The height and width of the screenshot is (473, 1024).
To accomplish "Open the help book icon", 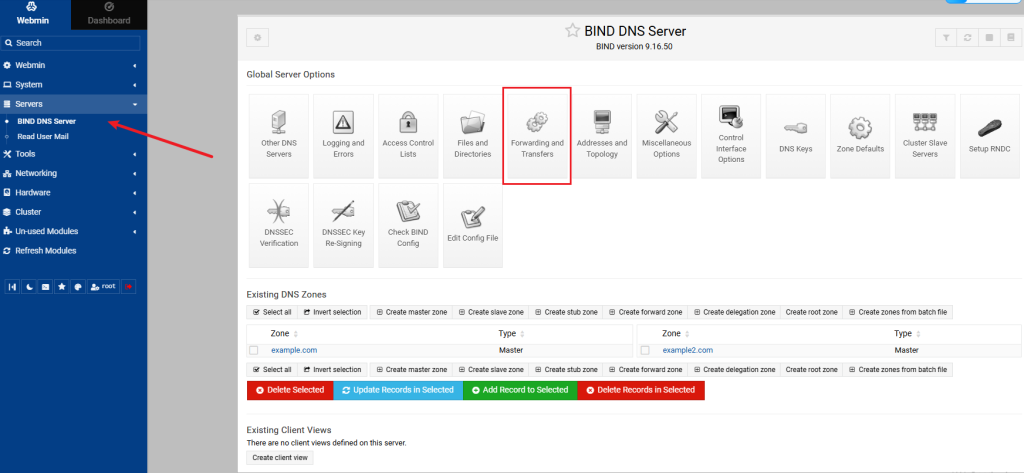I will click(x=1010, y=38).
